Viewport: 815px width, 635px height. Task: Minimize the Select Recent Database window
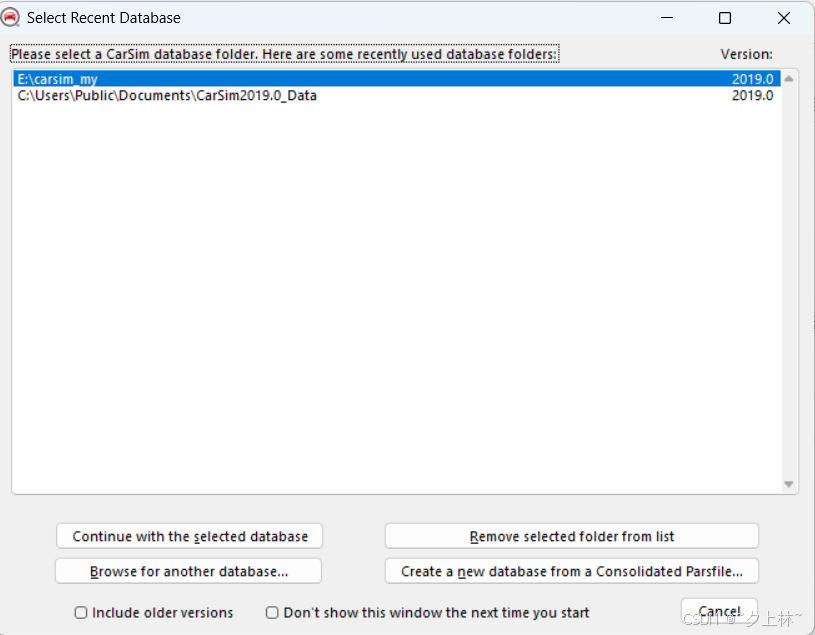[667, 18]
